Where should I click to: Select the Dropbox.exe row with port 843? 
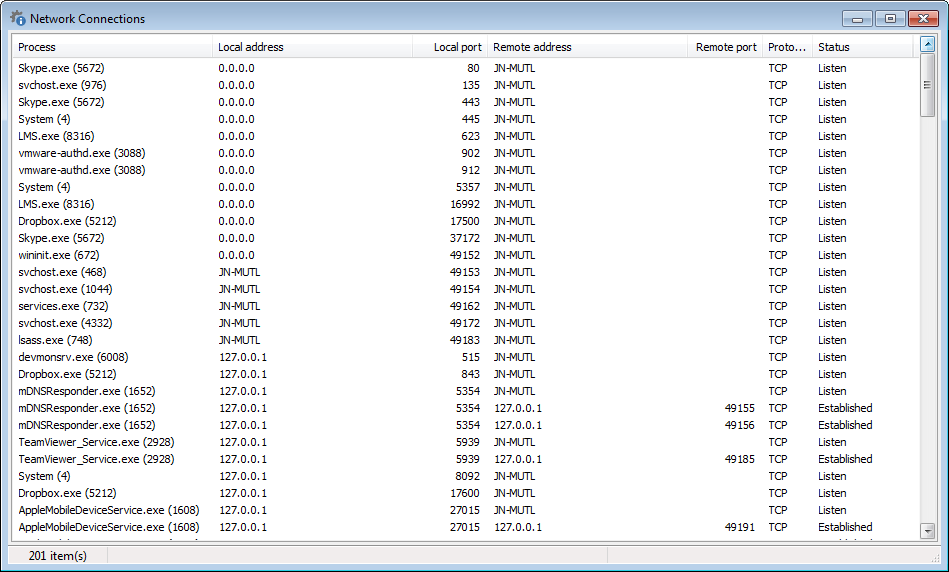tap(465, 374)
